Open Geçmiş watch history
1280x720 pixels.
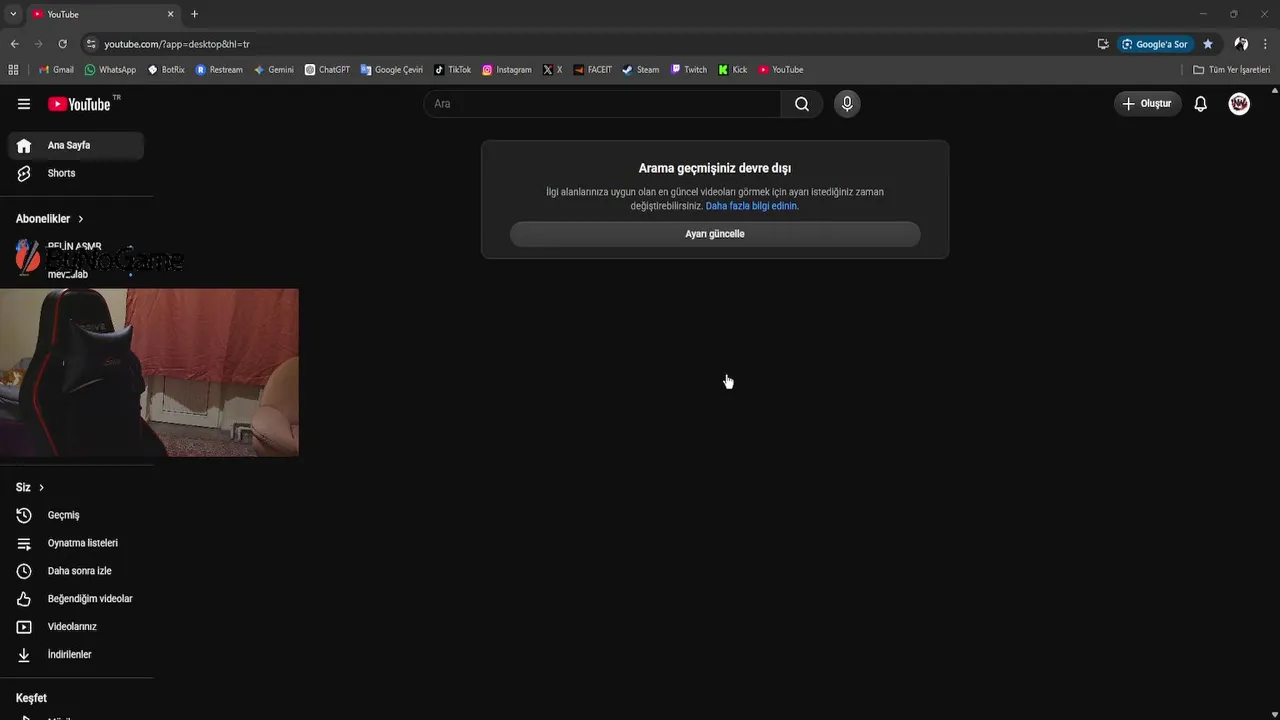76,515
